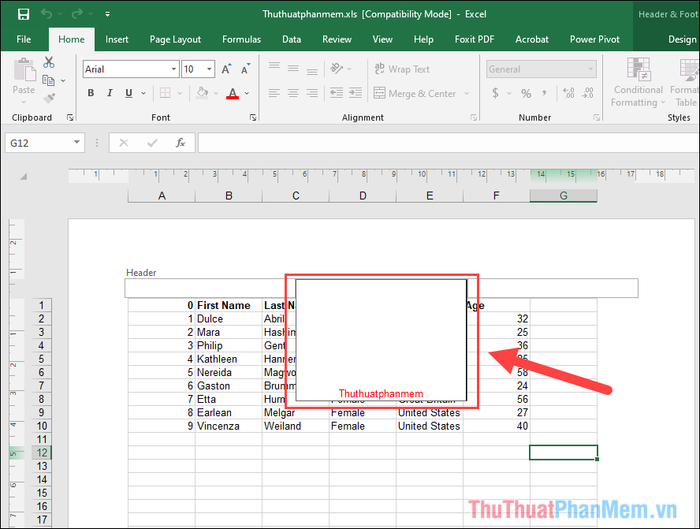Click the Cut scissors icon
This screenshot has width=700, height=529.
pyautogui.click(x=49, y=62)
